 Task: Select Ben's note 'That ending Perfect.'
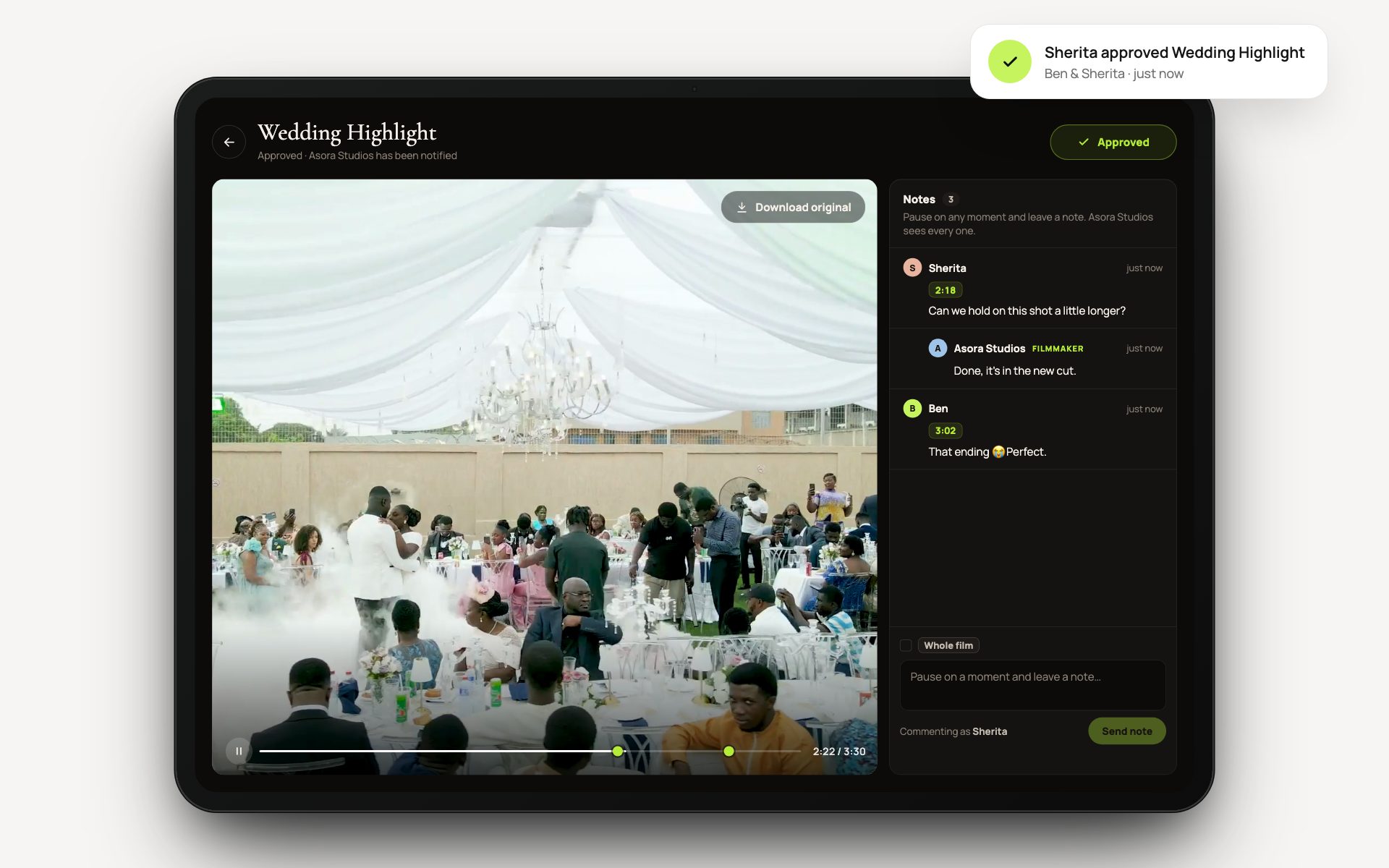[987, 451]
